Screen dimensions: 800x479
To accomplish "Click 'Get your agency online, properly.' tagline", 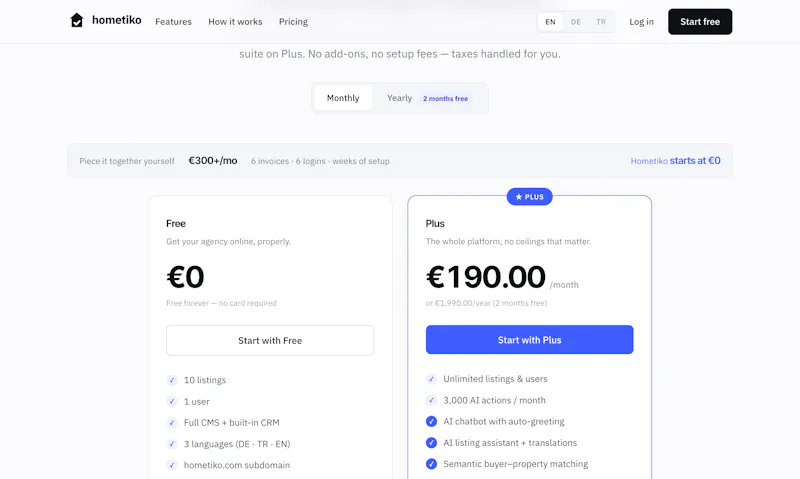I will [x=229, y=241].
